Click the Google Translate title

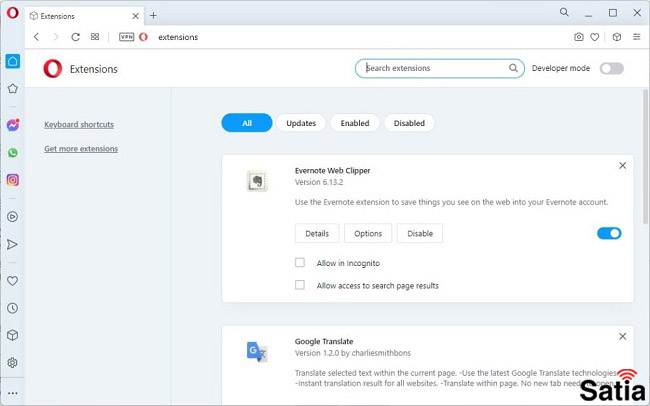324,341
